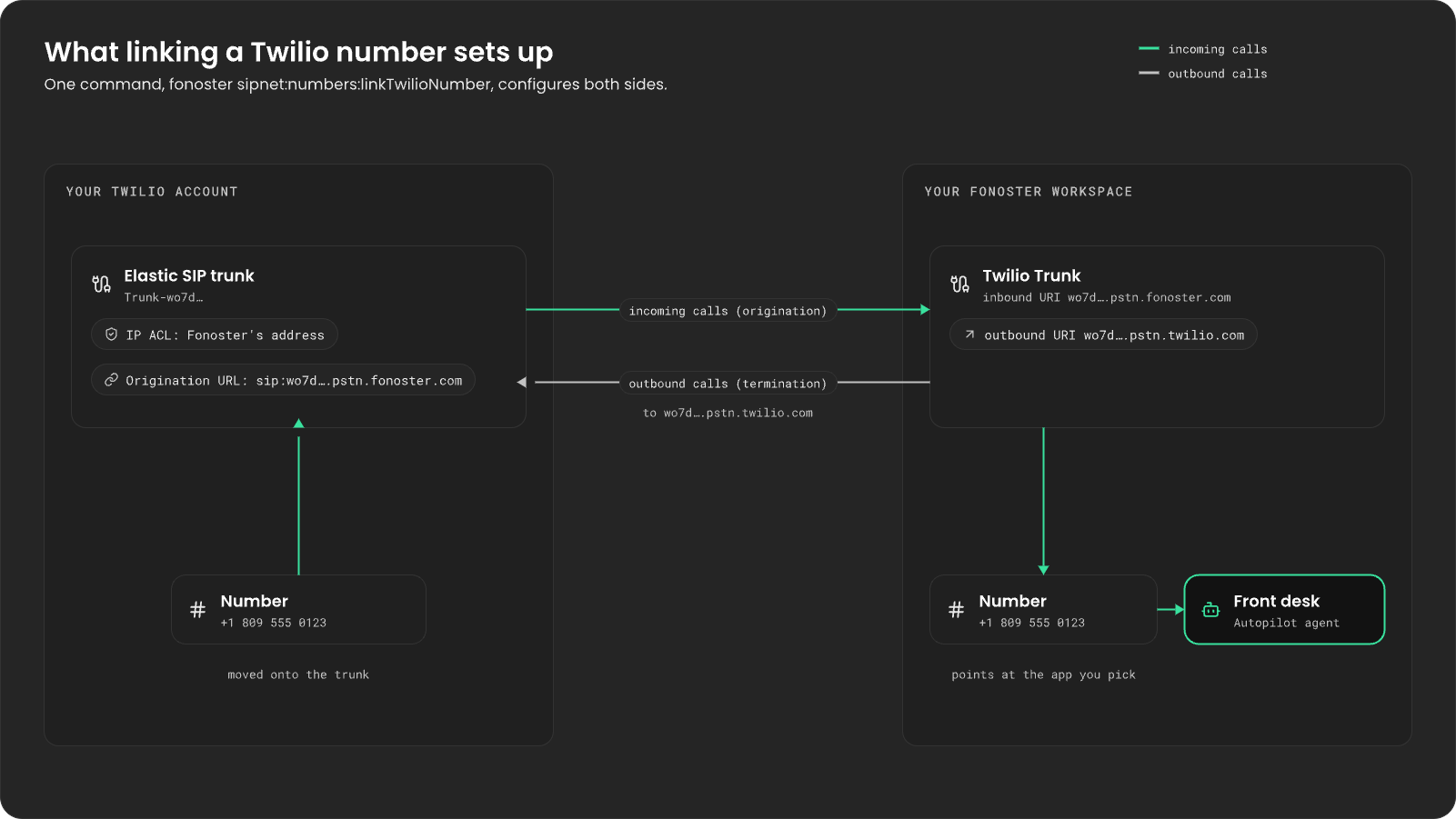Click the hash icon in Twilio account Number card
The height and width of the screenshot is (819, 1456).
(x=197, y=610)
